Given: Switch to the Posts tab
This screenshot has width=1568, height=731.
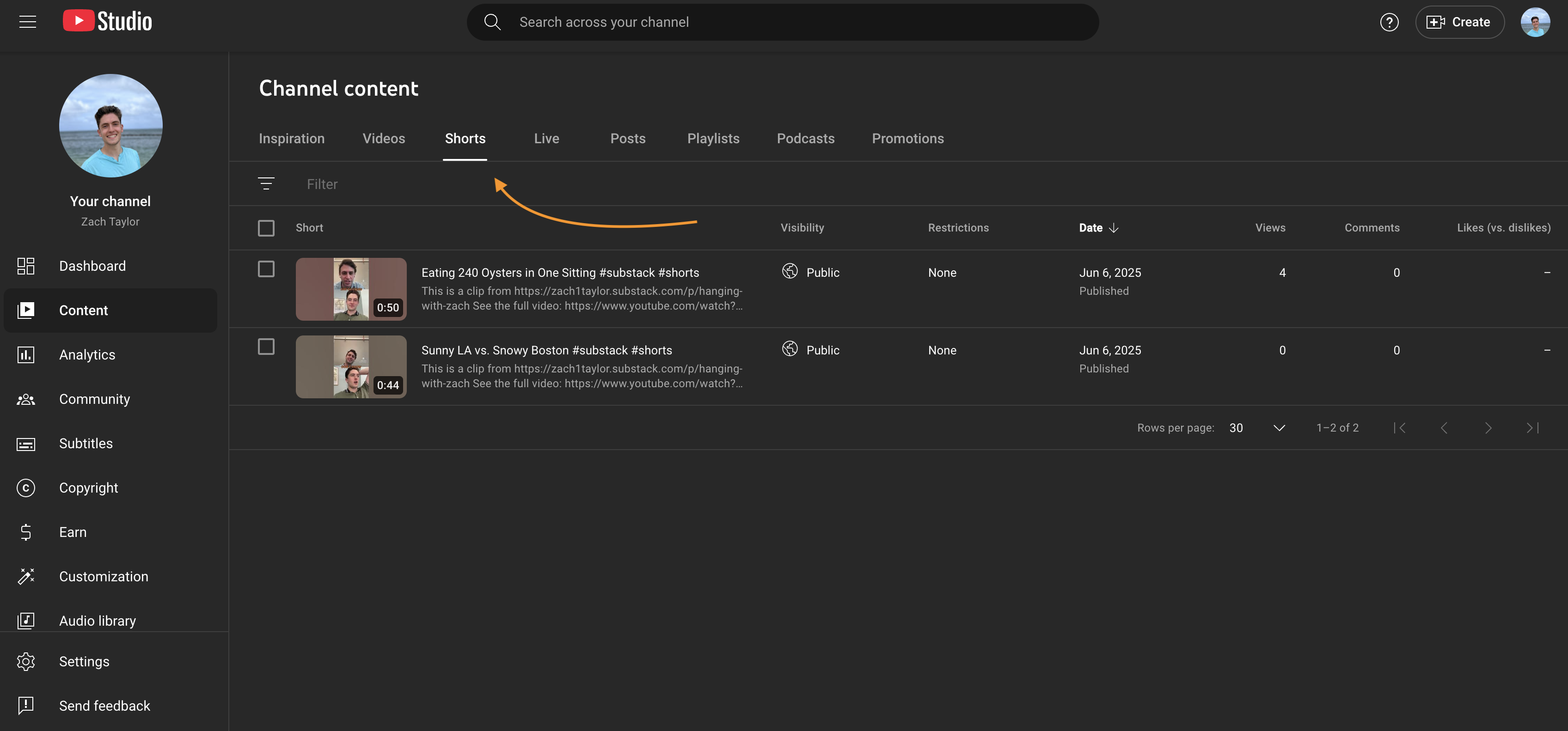Looking at the screenshot, I should click(x=628, y=138).
